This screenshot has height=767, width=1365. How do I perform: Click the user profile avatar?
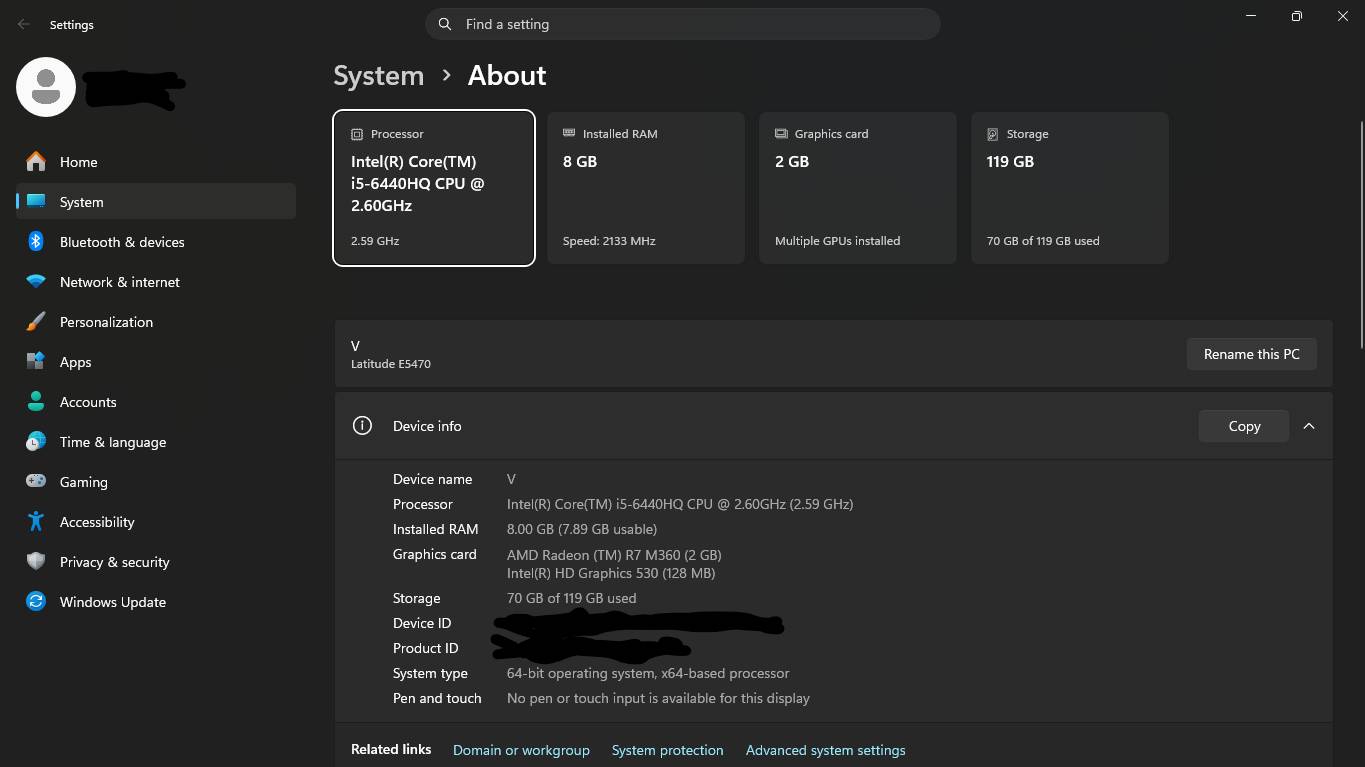pyautogui.click(x=46, y=86)
